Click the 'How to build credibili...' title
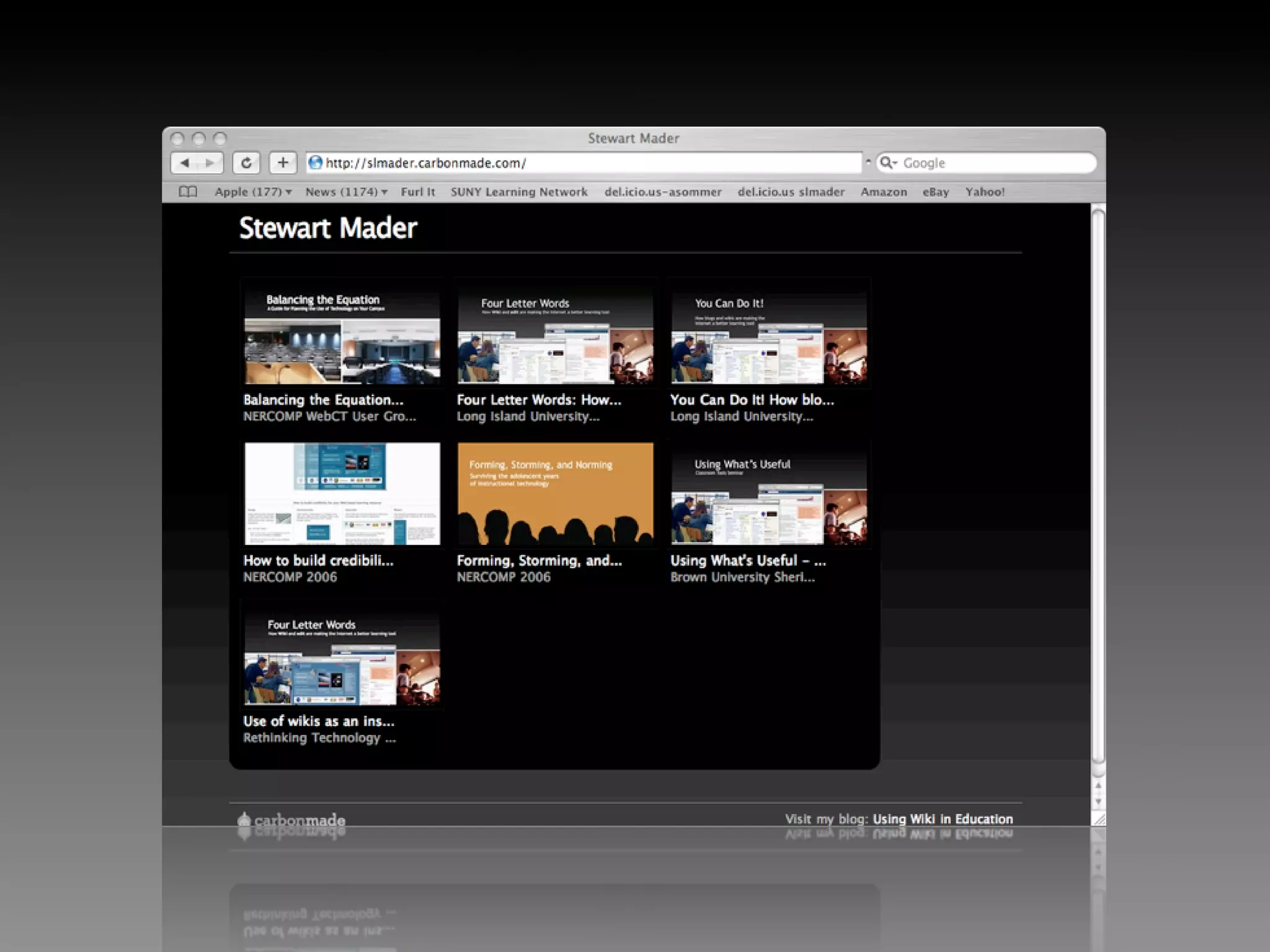 click(318, 560)
